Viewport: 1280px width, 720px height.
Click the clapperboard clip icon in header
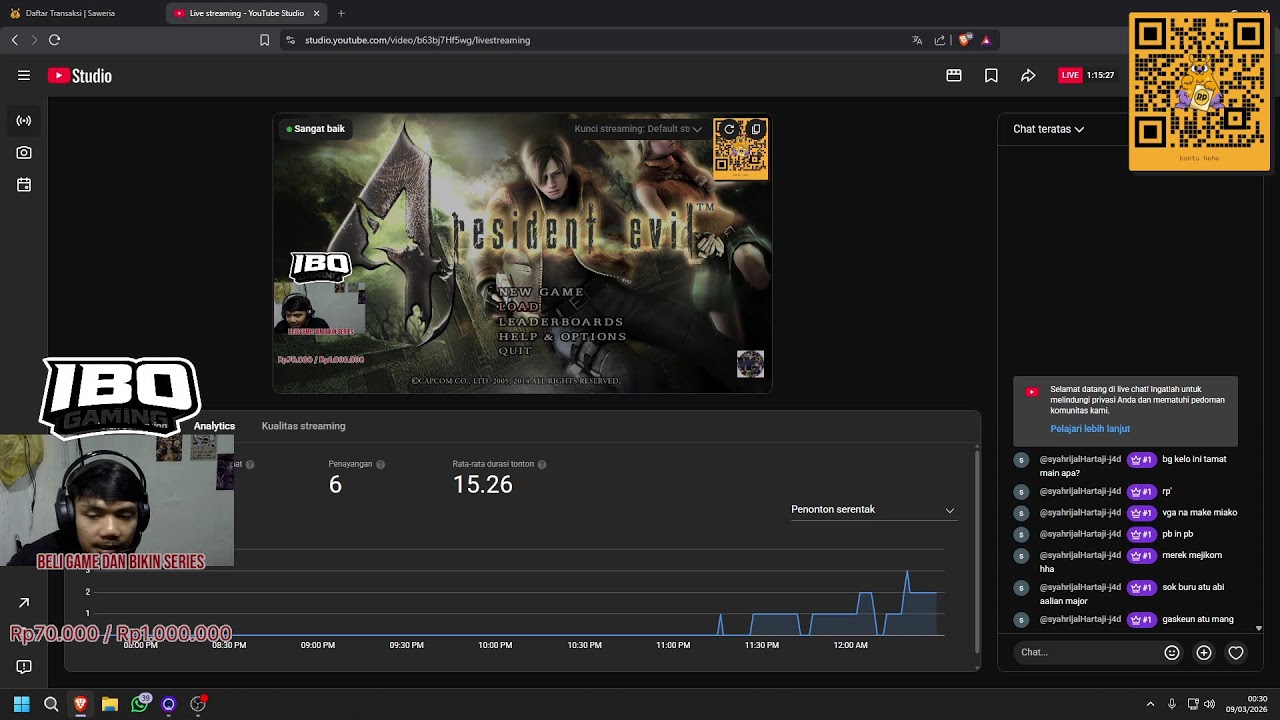point(954,75)
